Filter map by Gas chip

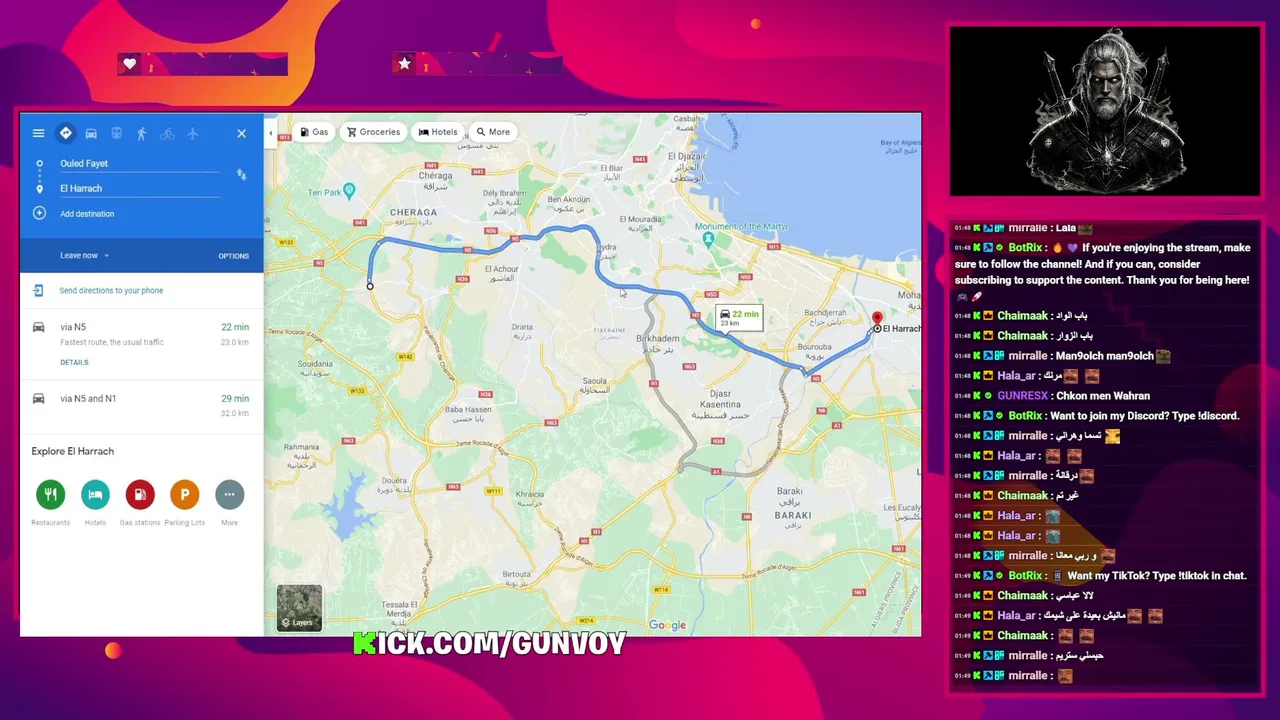(314, 132)
